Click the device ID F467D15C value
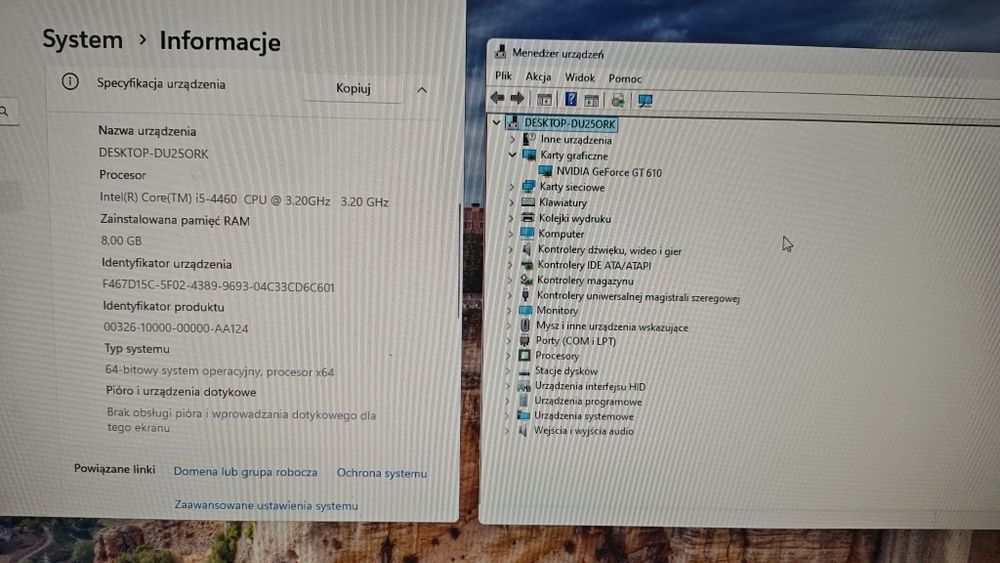 pos(218,286)
